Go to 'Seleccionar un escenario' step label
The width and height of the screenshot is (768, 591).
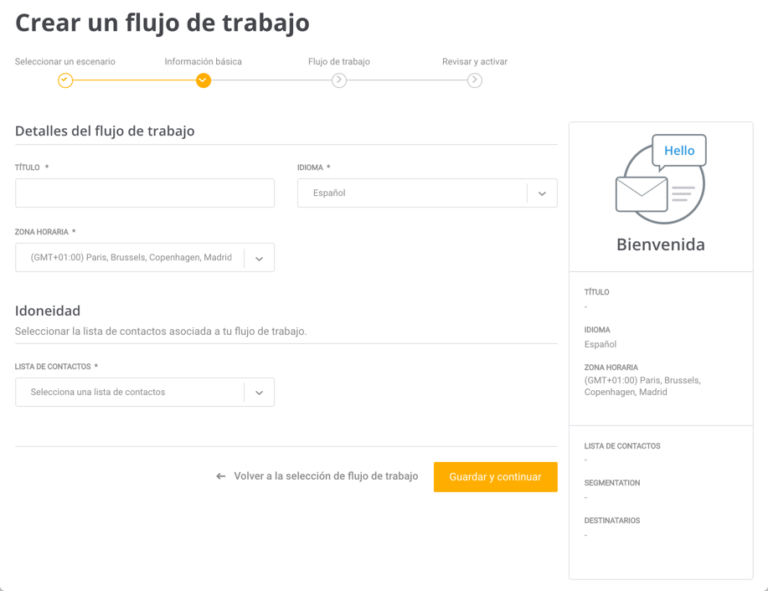point(65,62)
